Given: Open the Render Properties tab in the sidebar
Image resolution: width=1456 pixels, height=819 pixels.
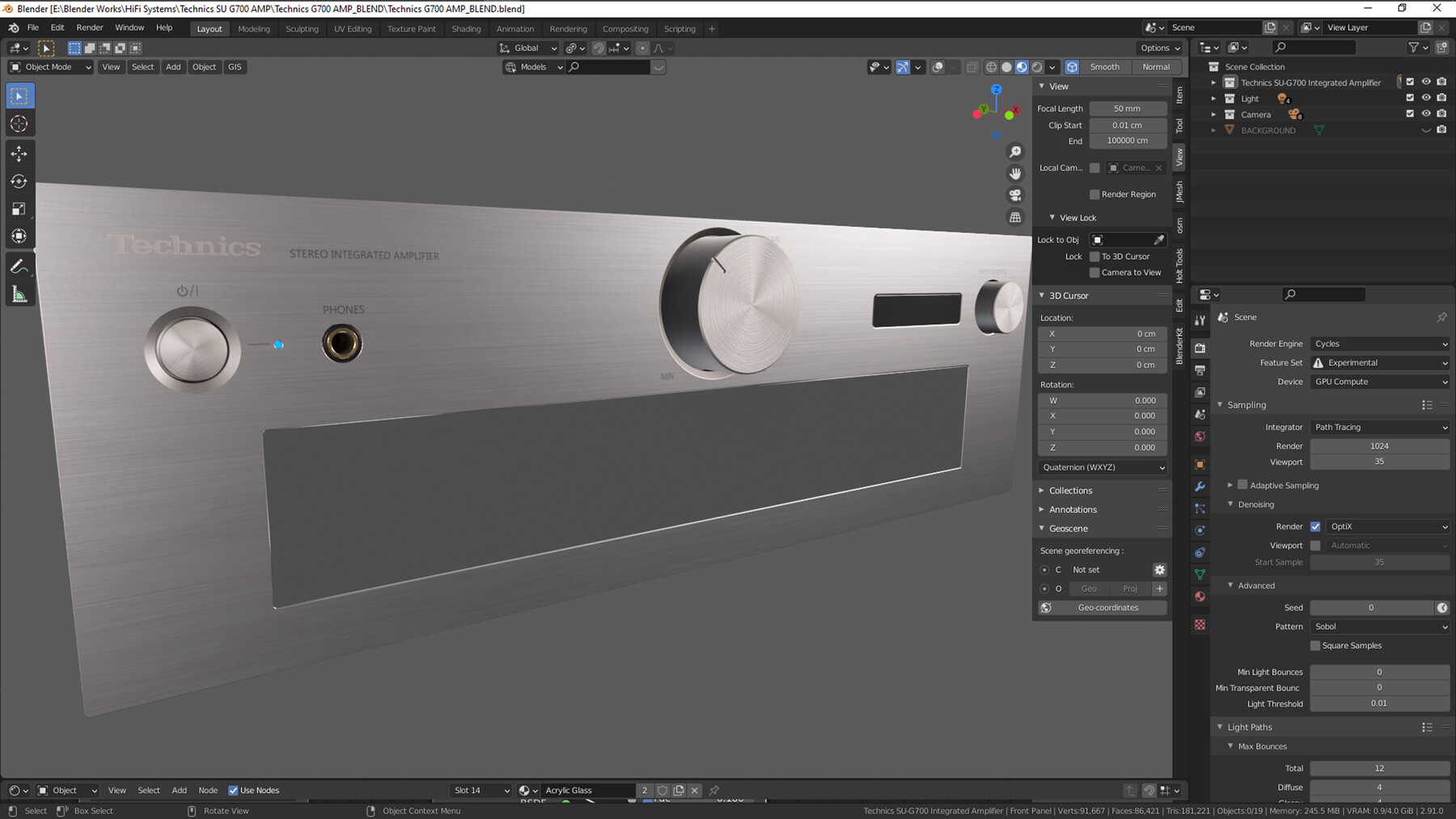Looking at the screenshot, I should (1200, 348).
